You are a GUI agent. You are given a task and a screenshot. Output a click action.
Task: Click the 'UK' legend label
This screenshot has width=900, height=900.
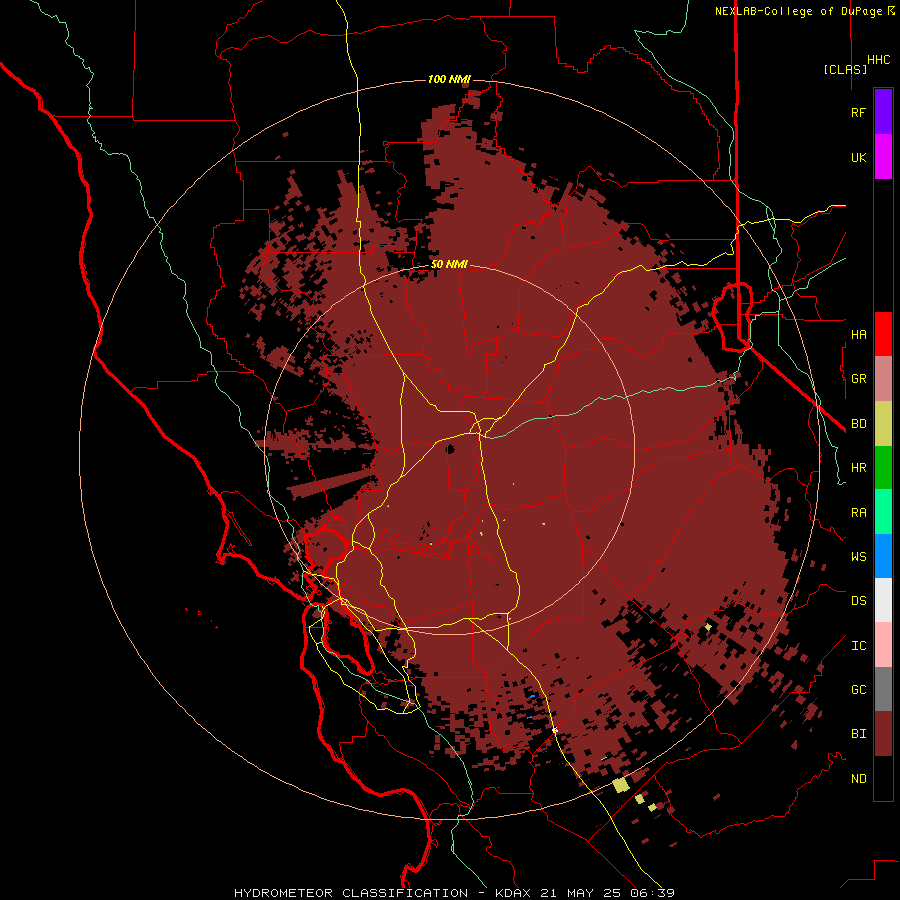[x=858, y=157]
